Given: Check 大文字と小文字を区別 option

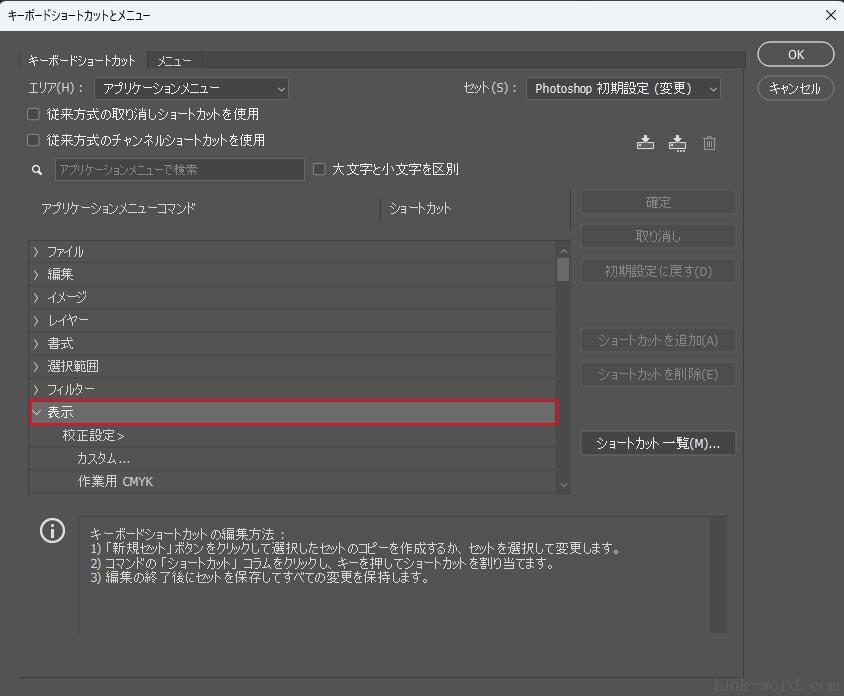Looking at the screenshot, I should point(320,169).
